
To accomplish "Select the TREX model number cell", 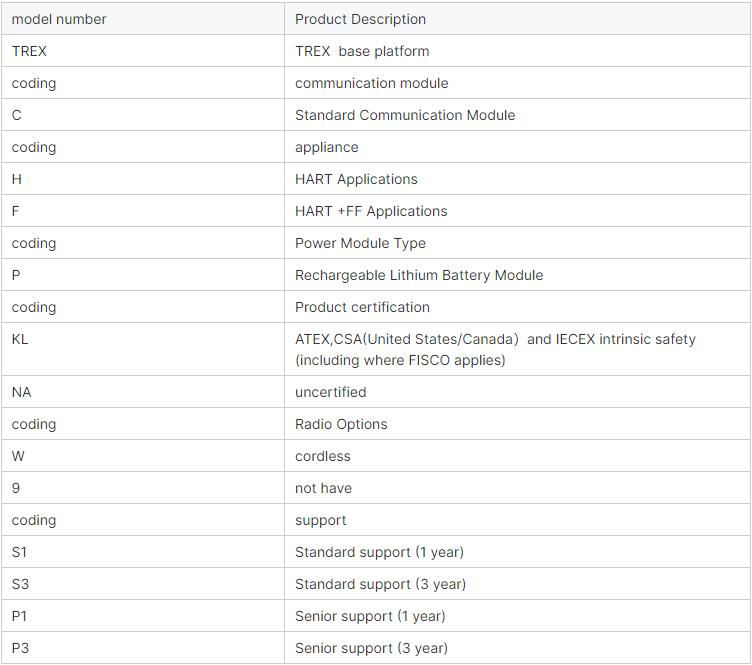I will tap(30, 51).
